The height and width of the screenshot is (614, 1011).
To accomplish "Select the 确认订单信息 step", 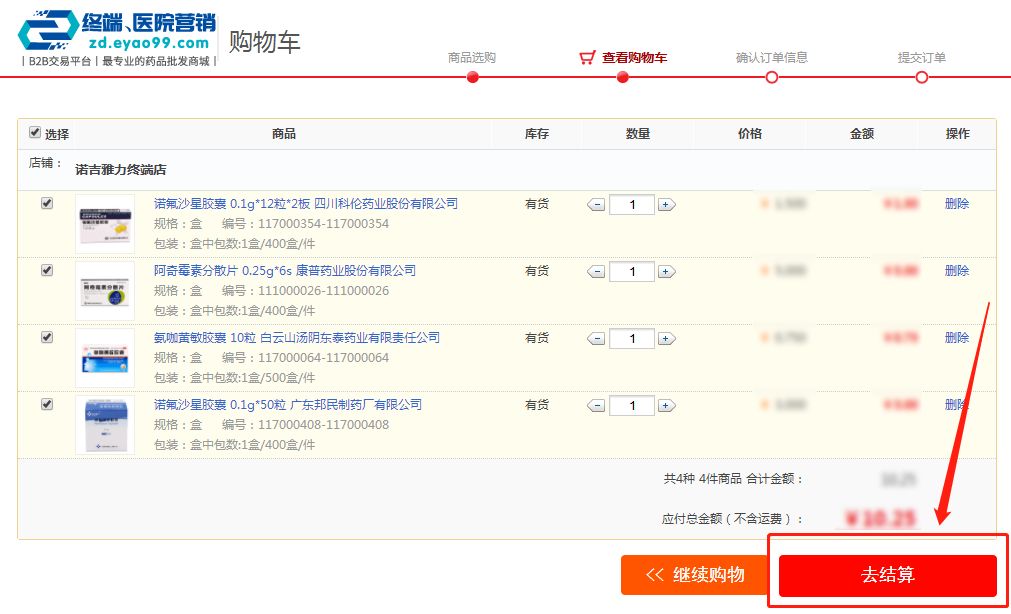I will coord(772,58).
